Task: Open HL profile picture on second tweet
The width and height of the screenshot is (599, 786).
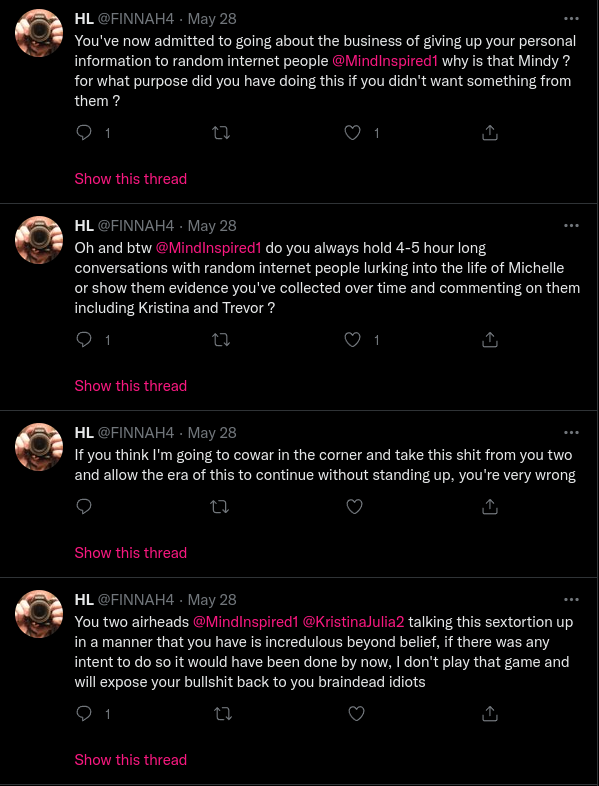Action: pos(39,240)
